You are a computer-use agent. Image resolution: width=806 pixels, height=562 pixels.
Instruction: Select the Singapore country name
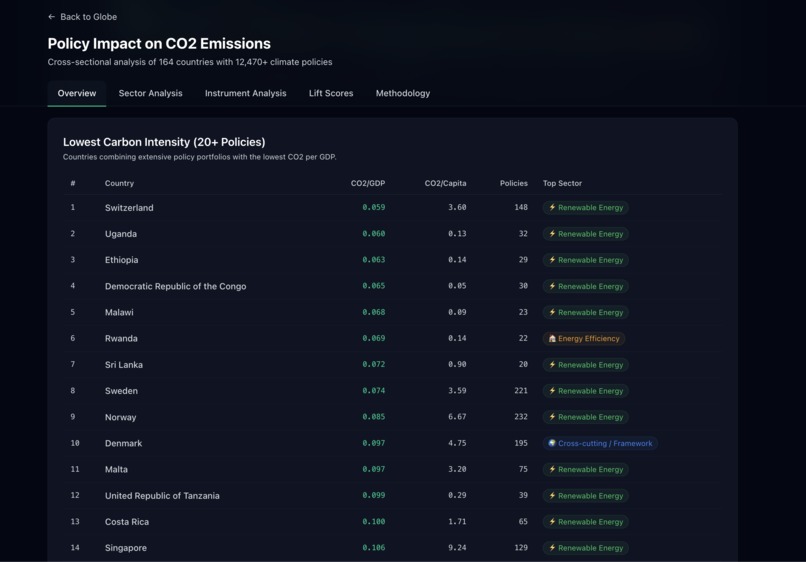point(125,548)
